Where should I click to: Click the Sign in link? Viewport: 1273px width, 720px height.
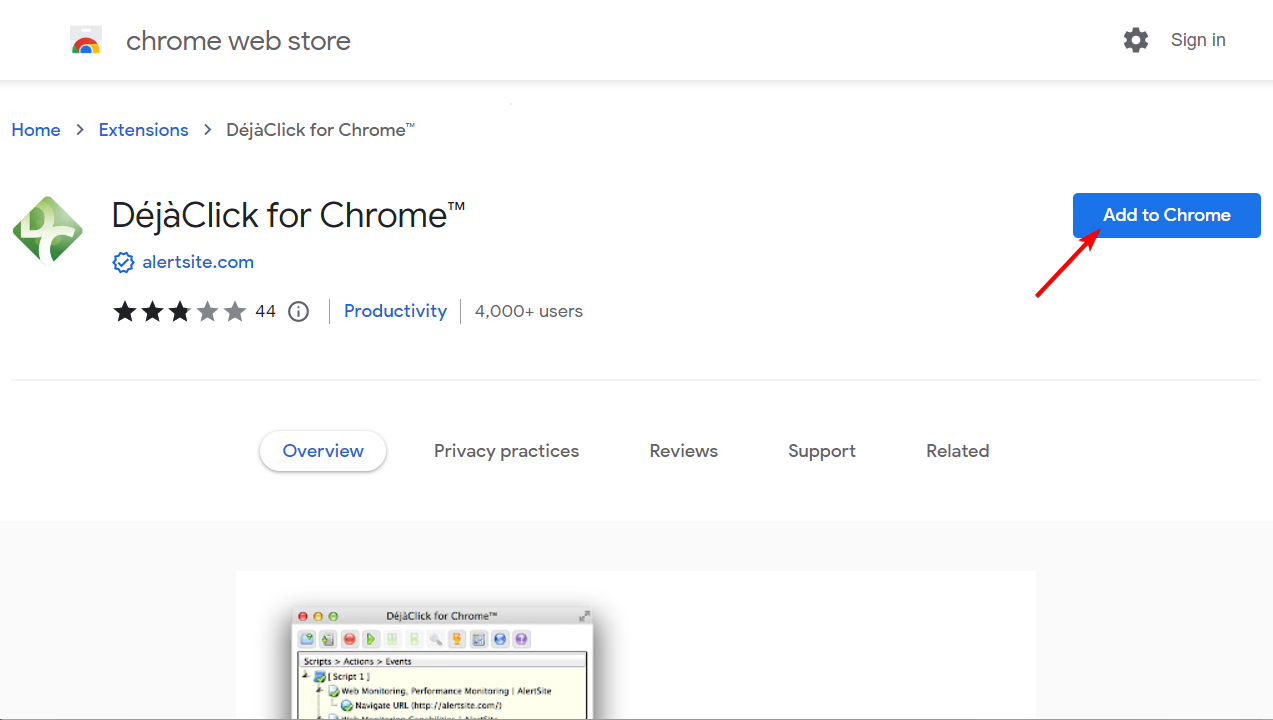coord(1198,40)
